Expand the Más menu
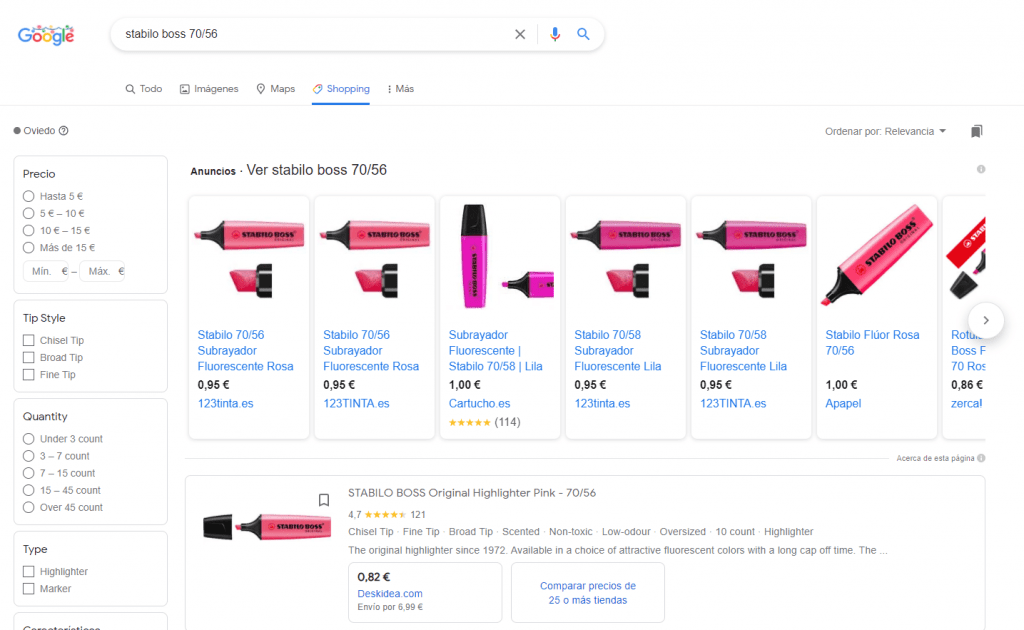Image resolution: width=1024 pixels, height=630 pixels. coord(400,89)
